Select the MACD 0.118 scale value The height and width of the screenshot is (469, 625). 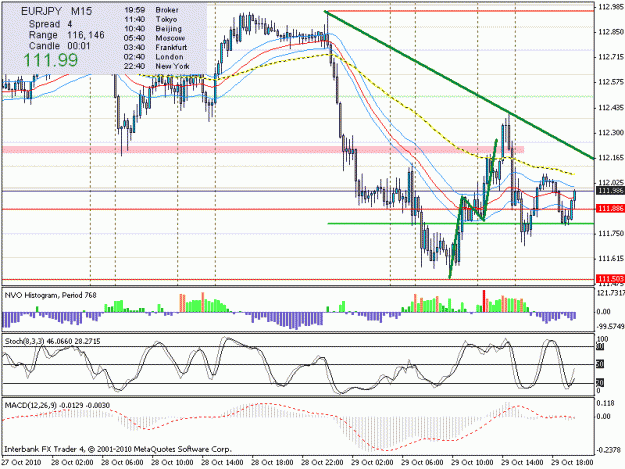(x=605, y=403)
